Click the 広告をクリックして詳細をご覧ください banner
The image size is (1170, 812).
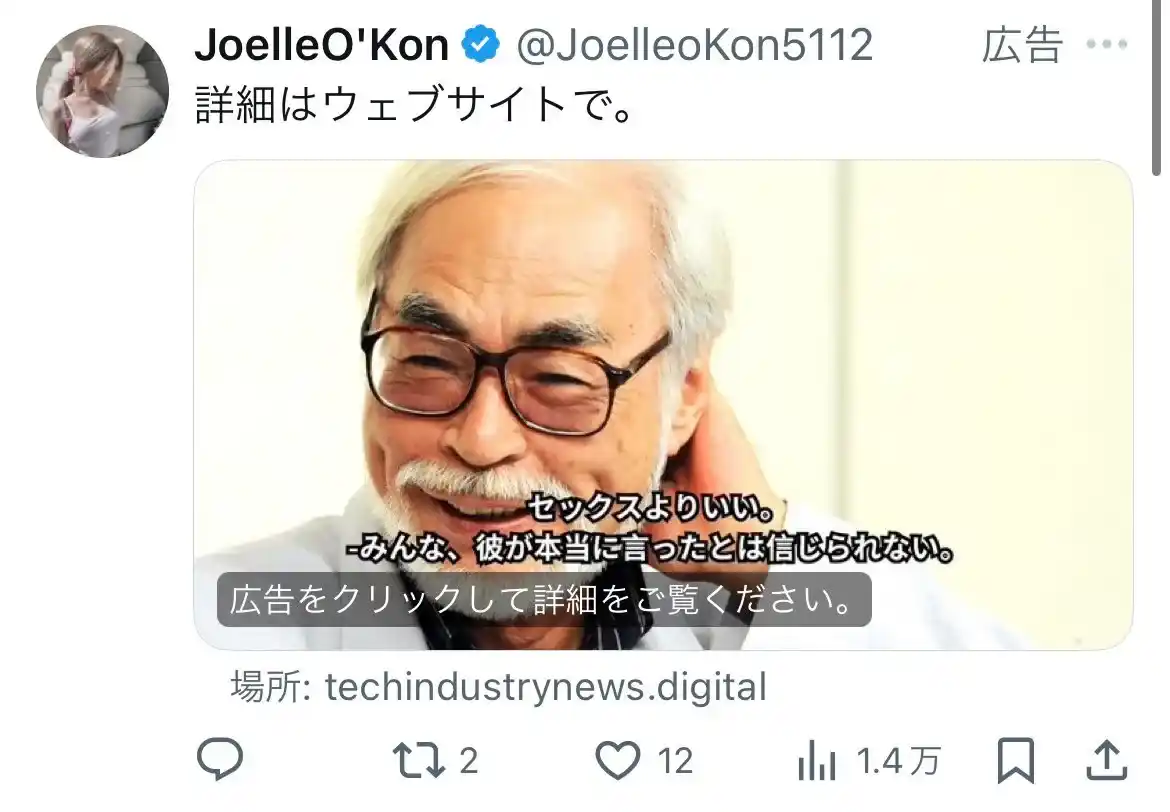click(544, 599)
